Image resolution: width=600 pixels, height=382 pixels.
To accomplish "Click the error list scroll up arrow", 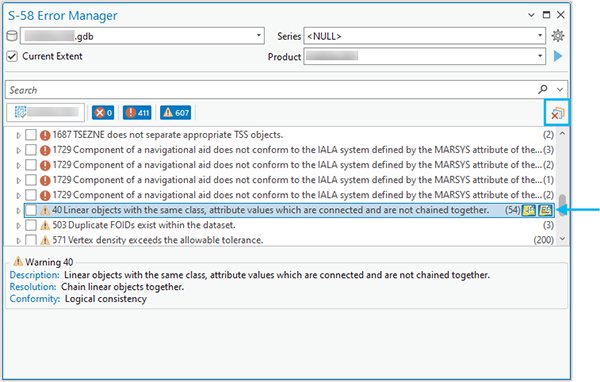I will 562,134.
